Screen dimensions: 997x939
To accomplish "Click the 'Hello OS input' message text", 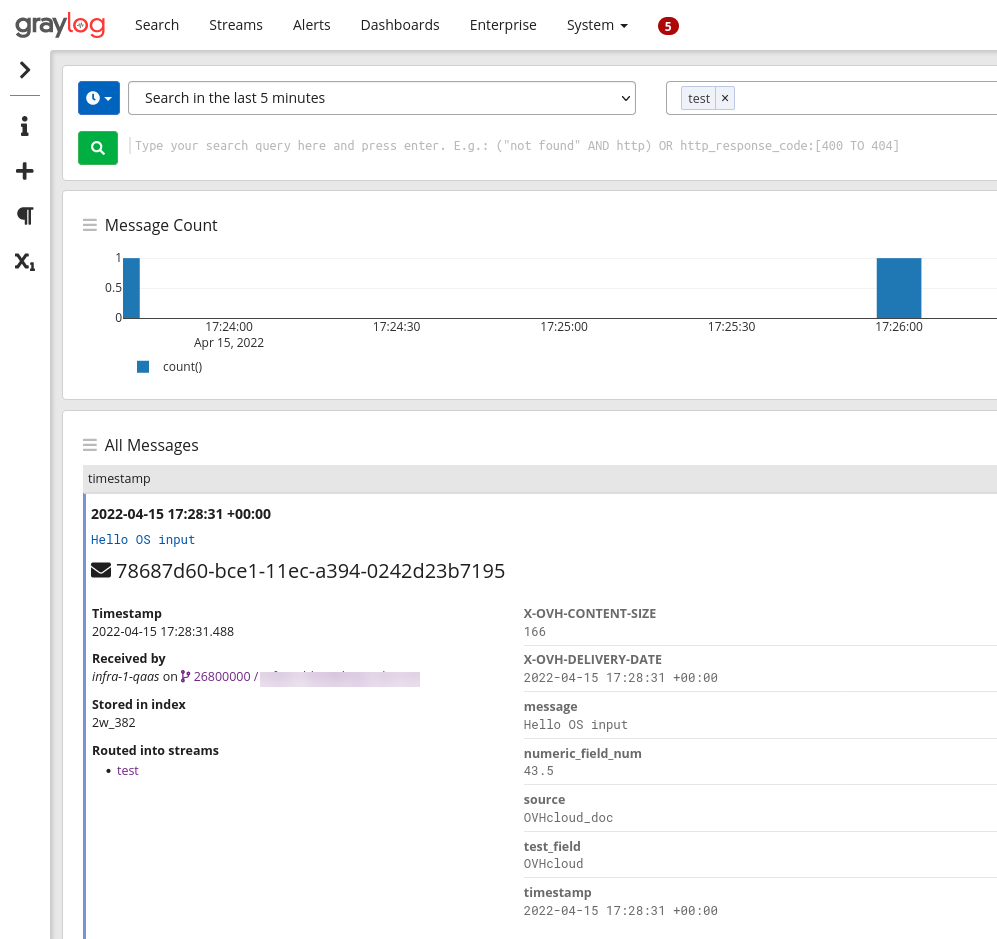I will click(143, 540).
